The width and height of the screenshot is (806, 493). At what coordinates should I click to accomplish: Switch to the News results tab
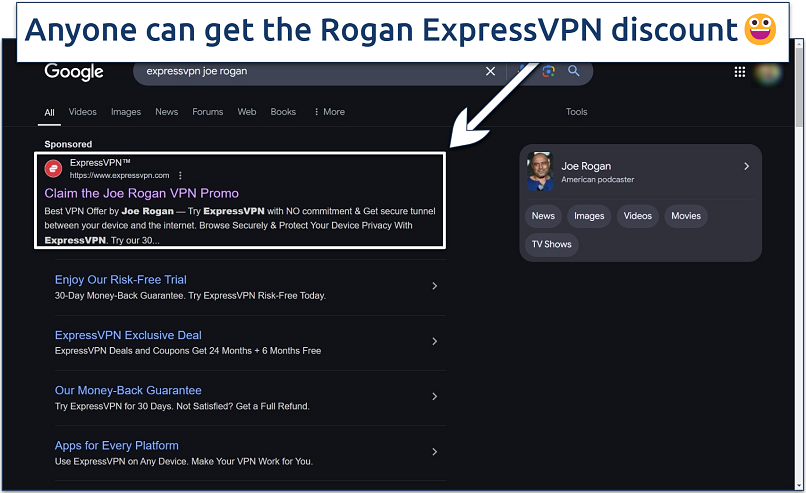pos(166,112)
